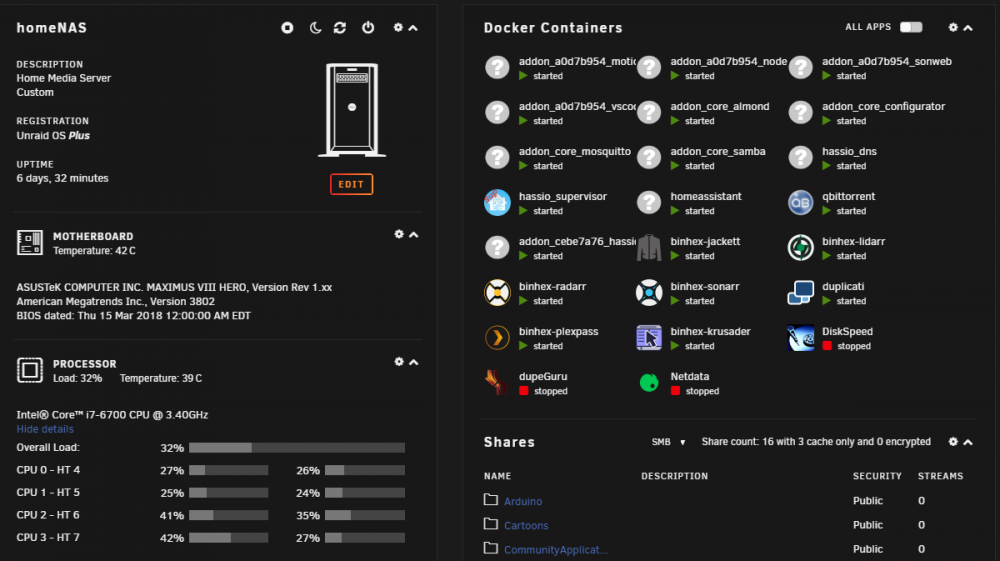This screenshot has width=1000, height=561.
Task: Click the motherboard icon
Action: coord(29,243)
